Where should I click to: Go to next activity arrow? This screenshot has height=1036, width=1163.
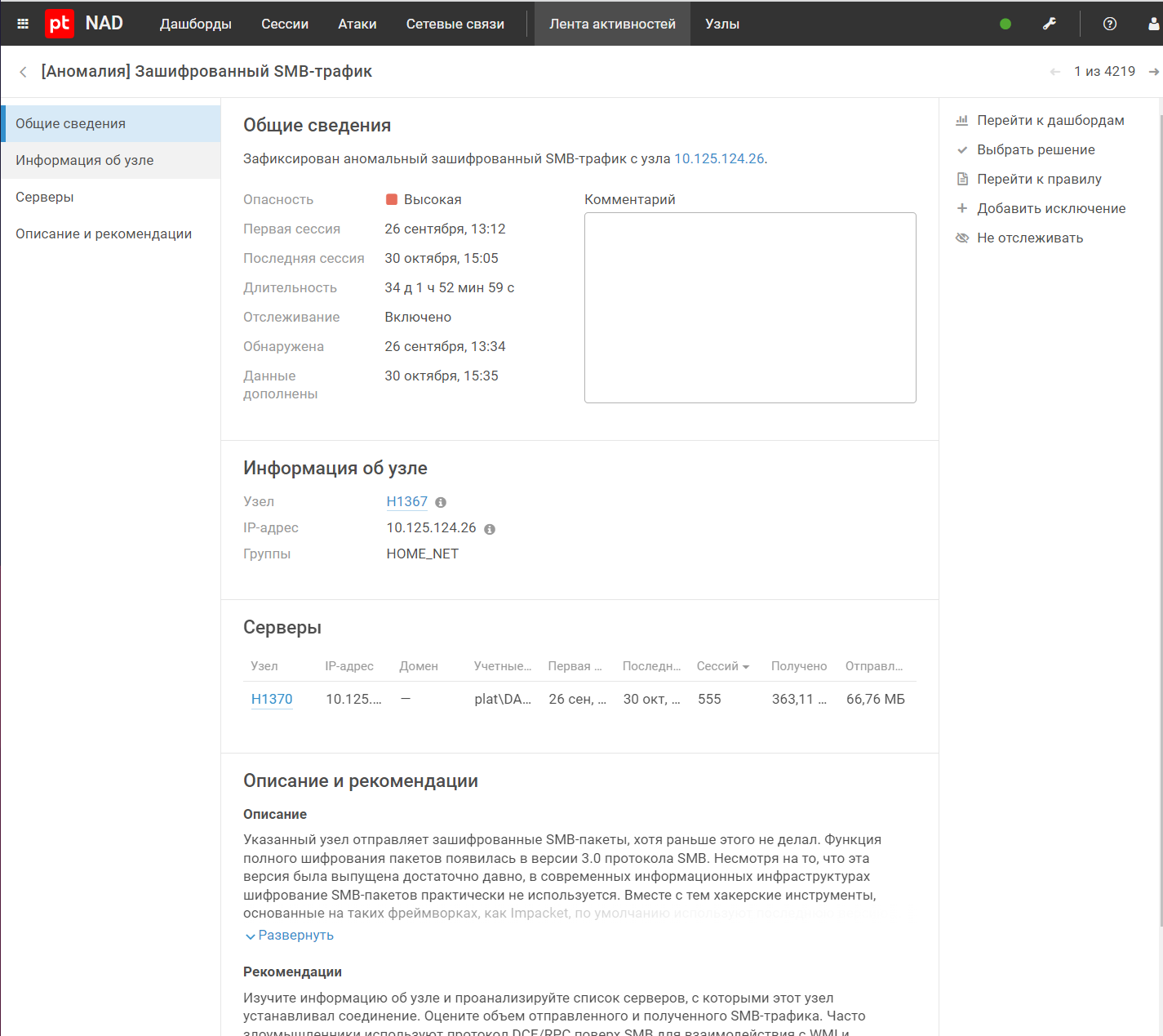(x=1154, y=72)
